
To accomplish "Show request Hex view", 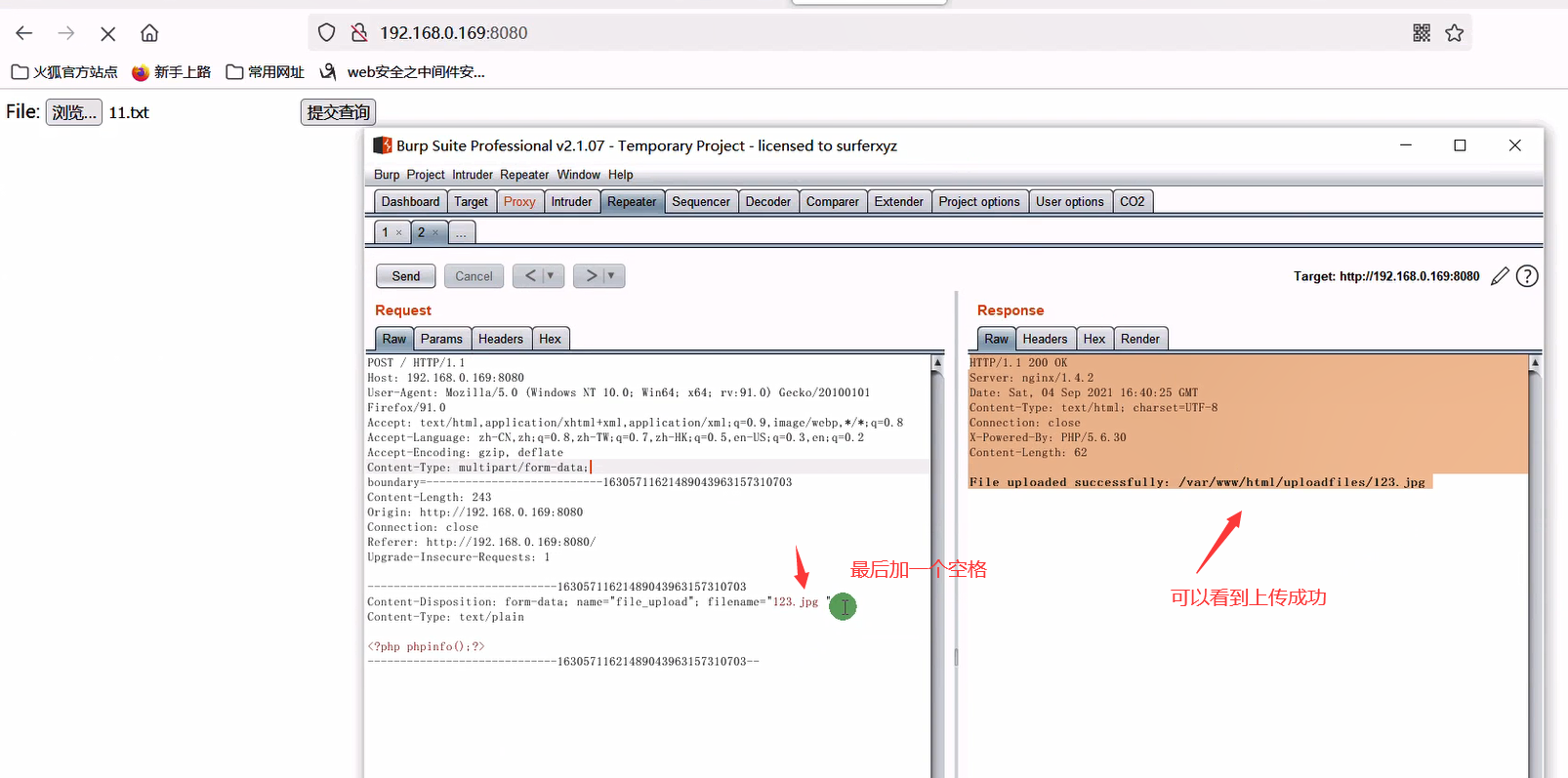I will point(551,339).
